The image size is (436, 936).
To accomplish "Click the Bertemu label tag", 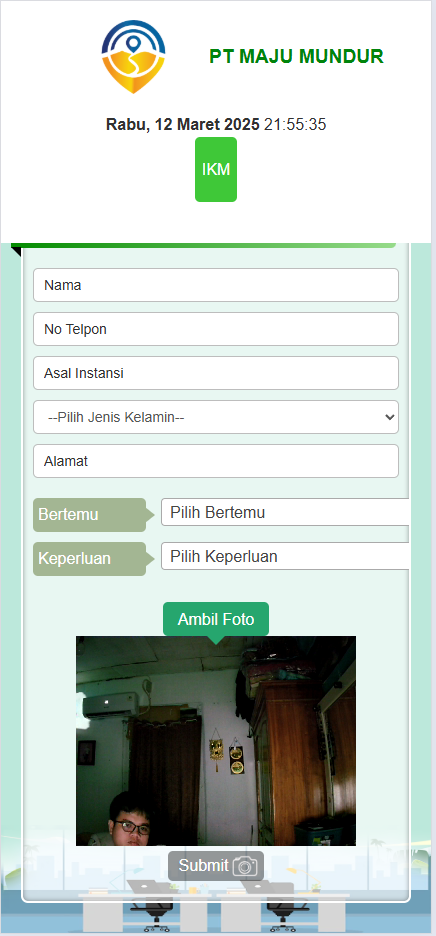I will (90, 515).
